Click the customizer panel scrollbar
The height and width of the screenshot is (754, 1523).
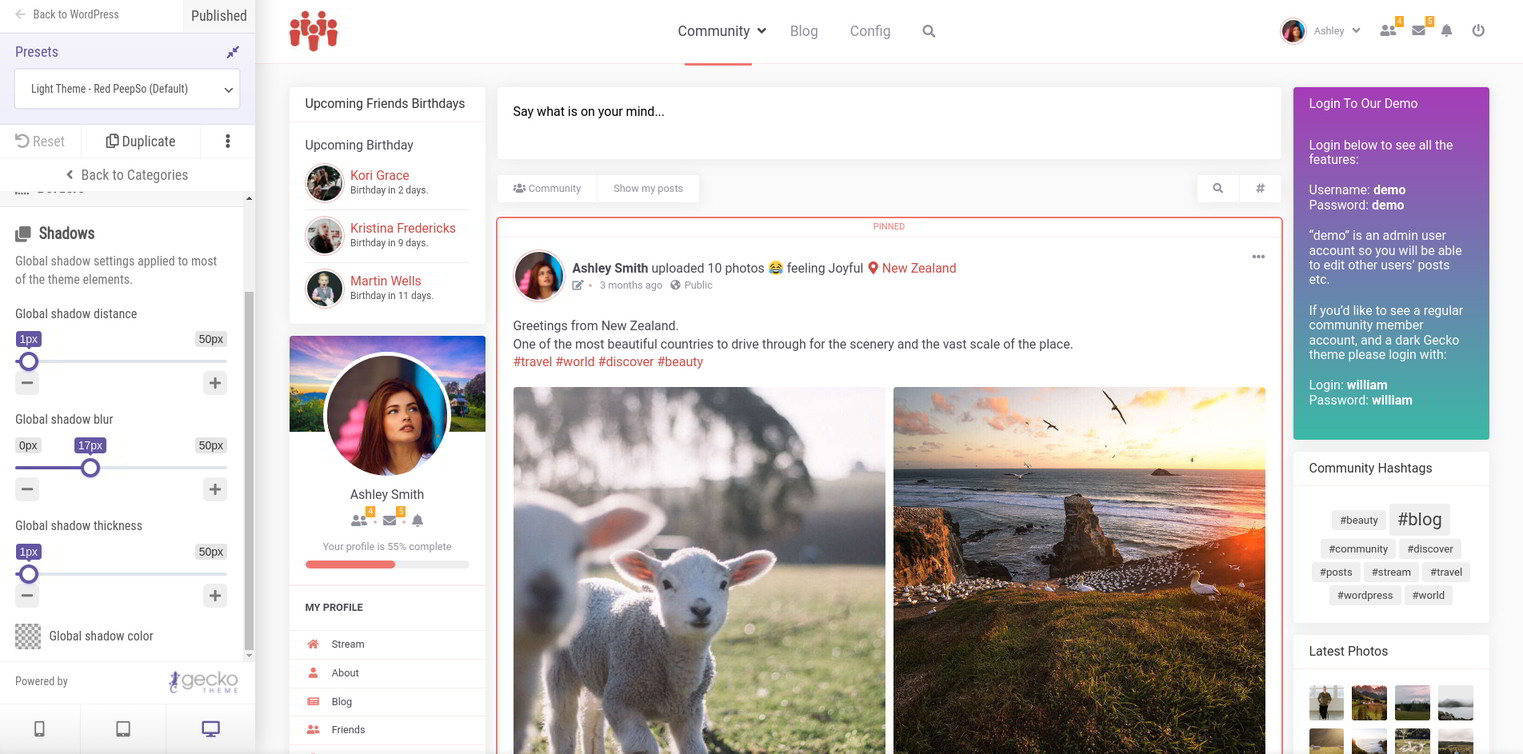pyautogui.click(x=249, y=470)
